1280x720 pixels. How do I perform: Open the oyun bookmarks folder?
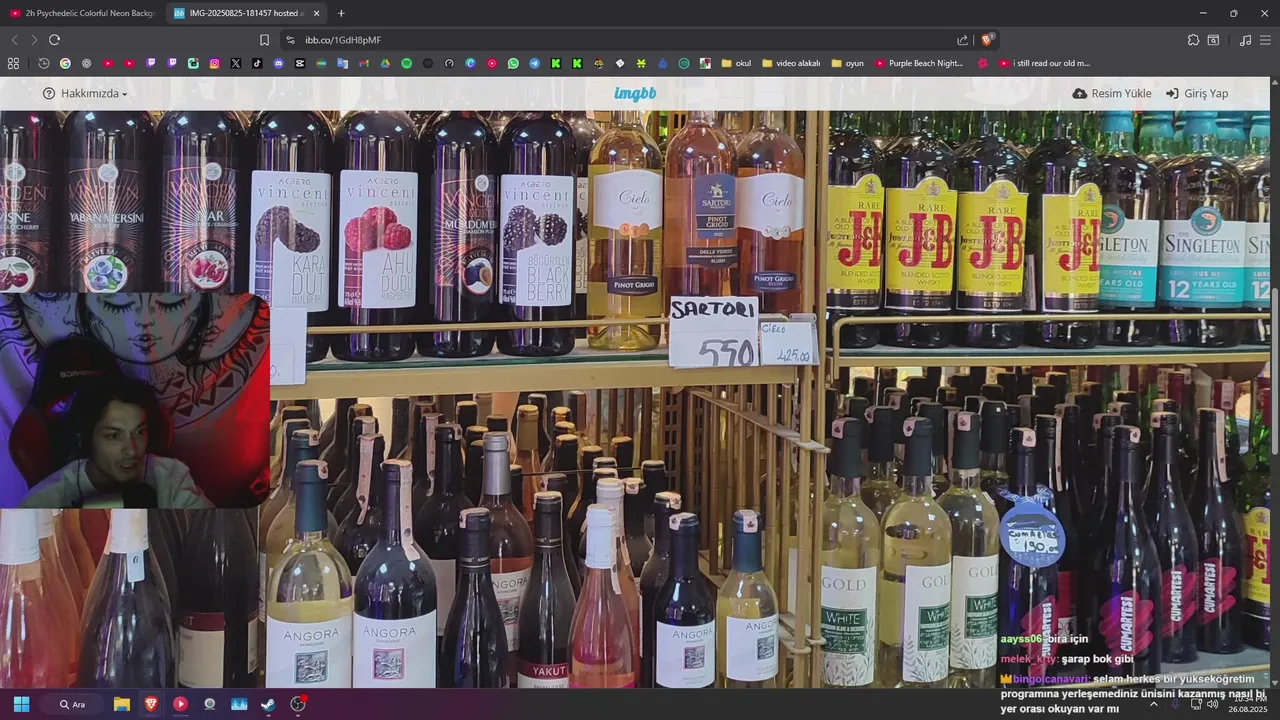click(847, 63)
